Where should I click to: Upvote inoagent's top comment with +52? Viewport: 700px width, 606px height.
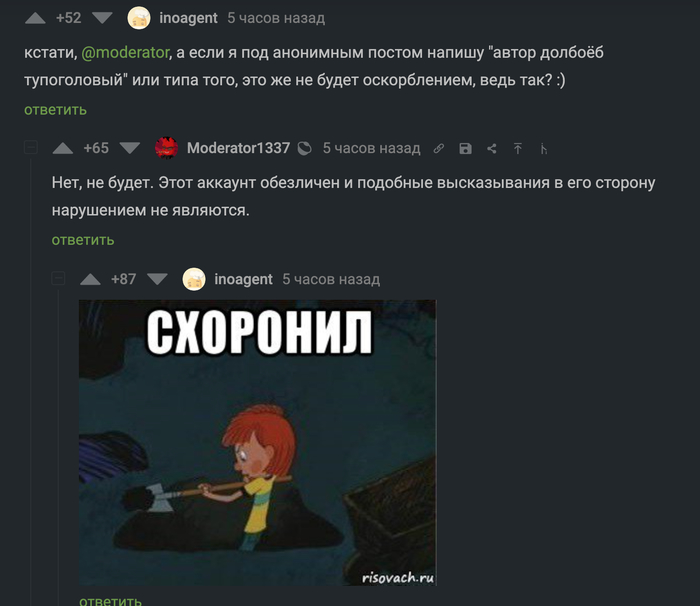[35, 18]
